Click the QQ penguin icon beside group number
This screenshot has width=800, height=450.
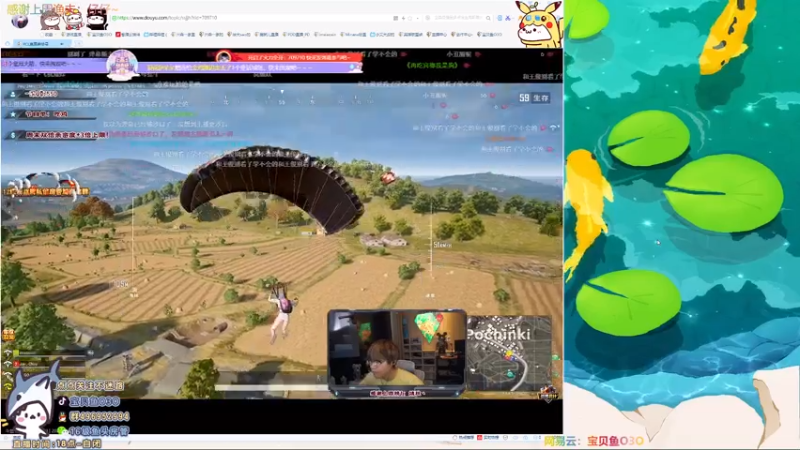[x=62, y=417]
